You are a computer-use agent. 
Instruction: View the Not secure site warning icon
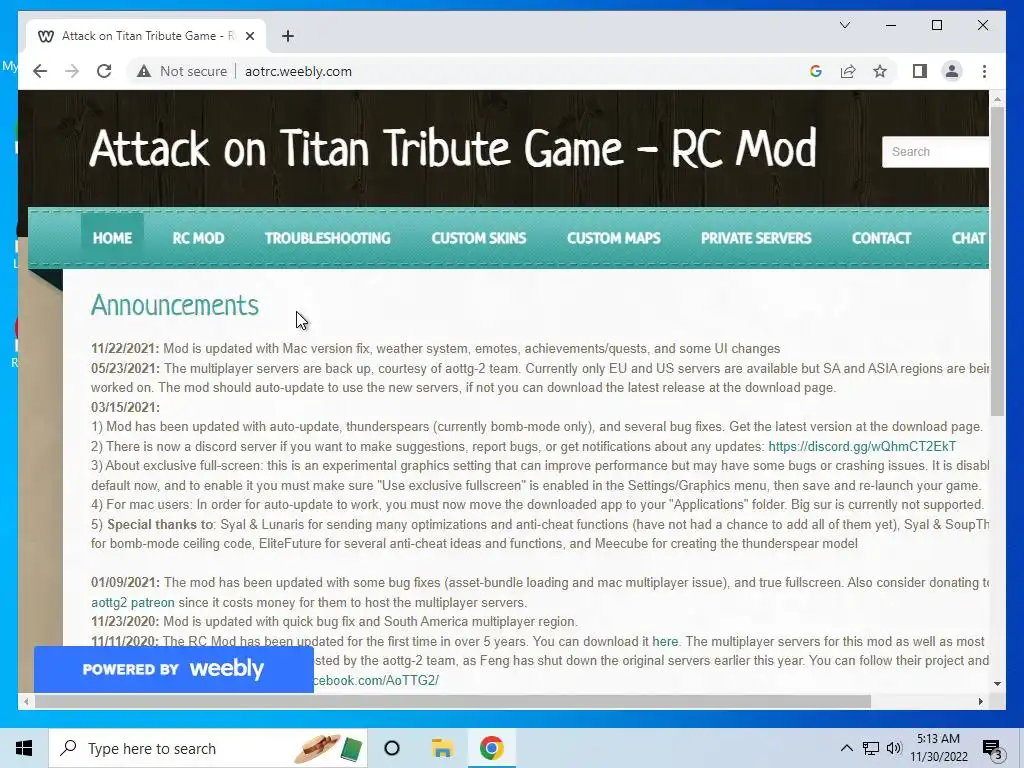144,71
